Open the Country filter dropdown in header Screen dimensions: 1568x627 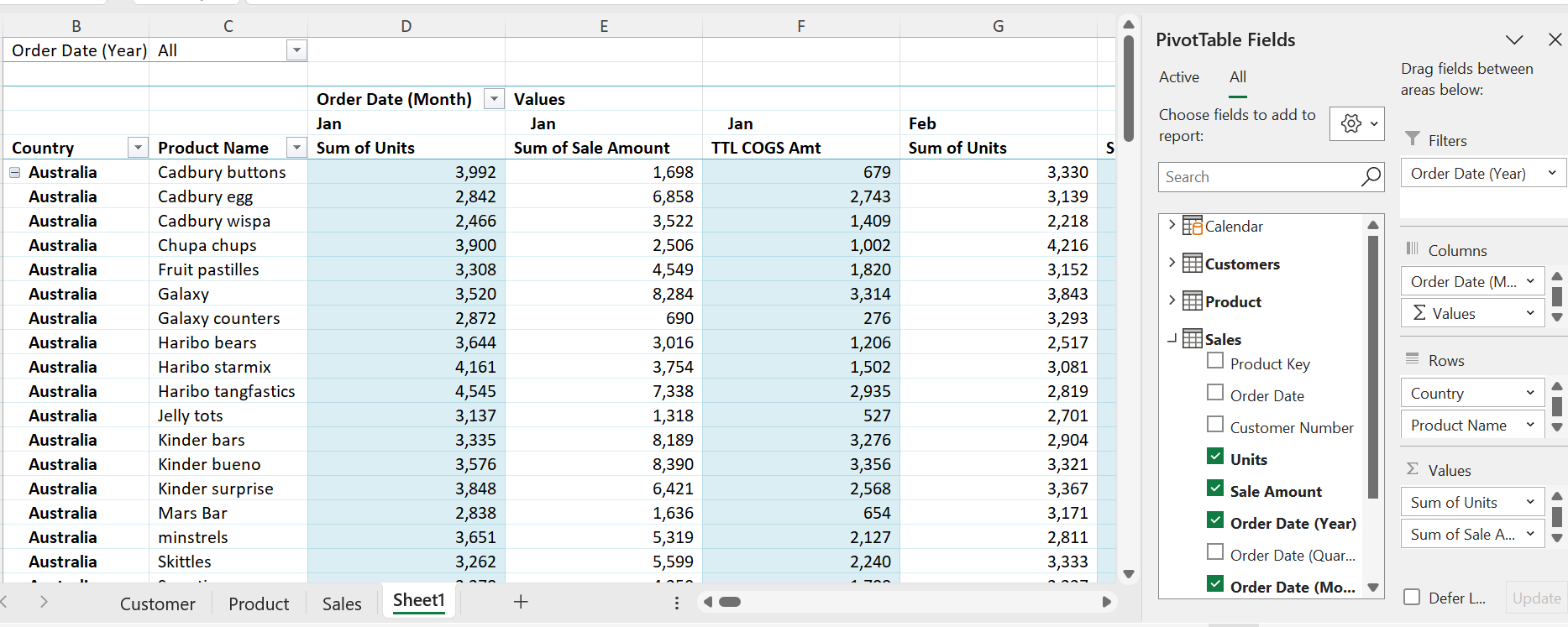138,148
